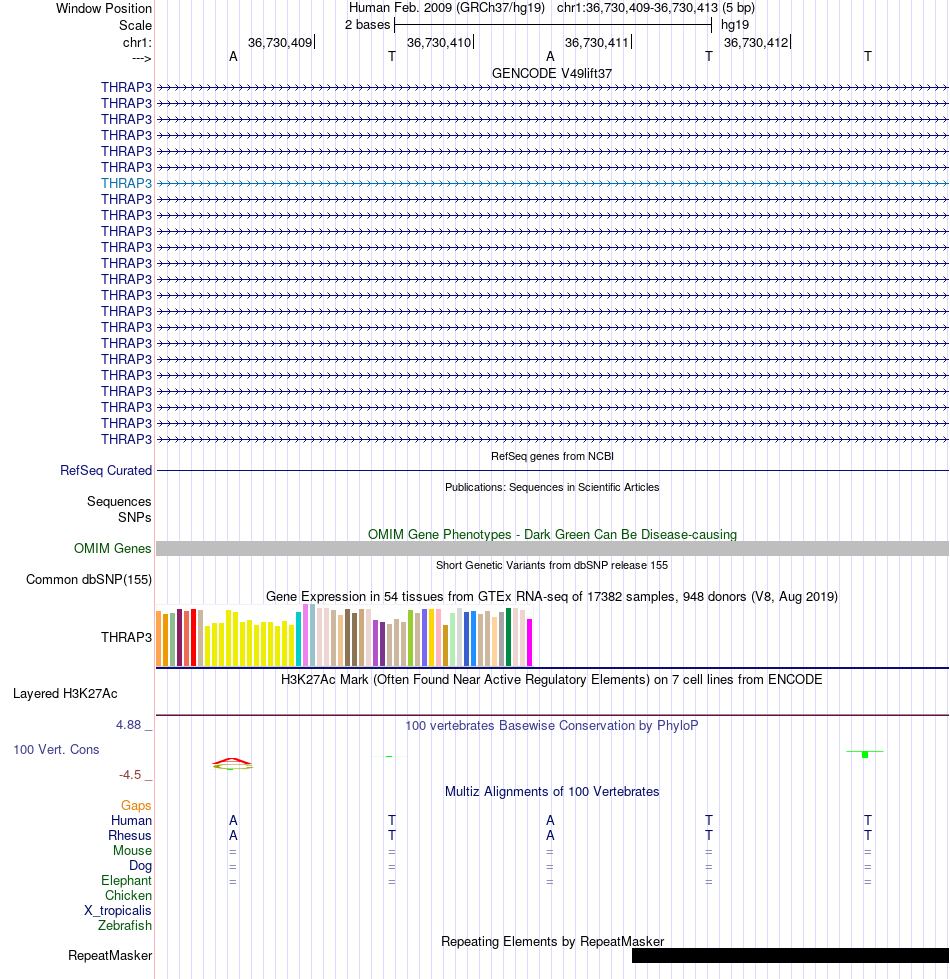Click the ---> strand direction arrow label
The height and width of the screenshot is (979, 950).
[x=142, y=59]
